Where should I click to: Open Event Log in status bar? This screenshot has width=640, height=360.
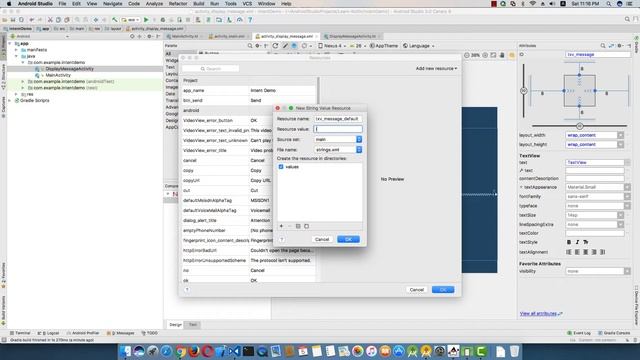pos(579,333)
